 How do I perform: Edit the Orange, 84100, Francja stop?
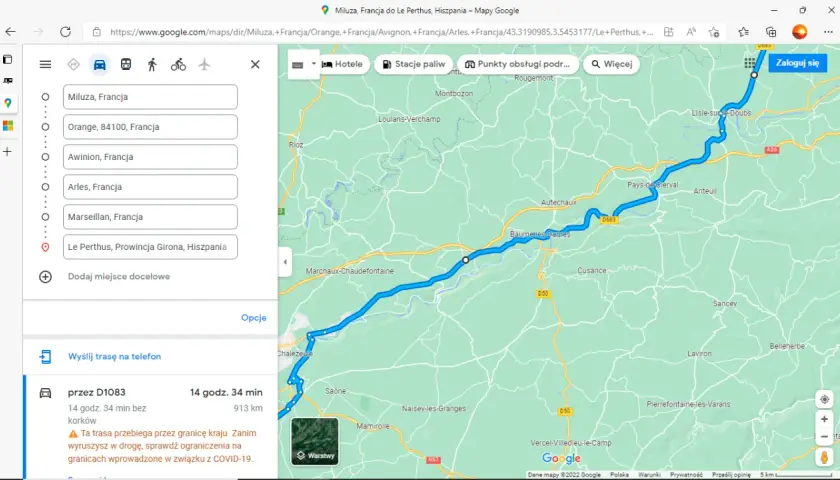(150, 127)
